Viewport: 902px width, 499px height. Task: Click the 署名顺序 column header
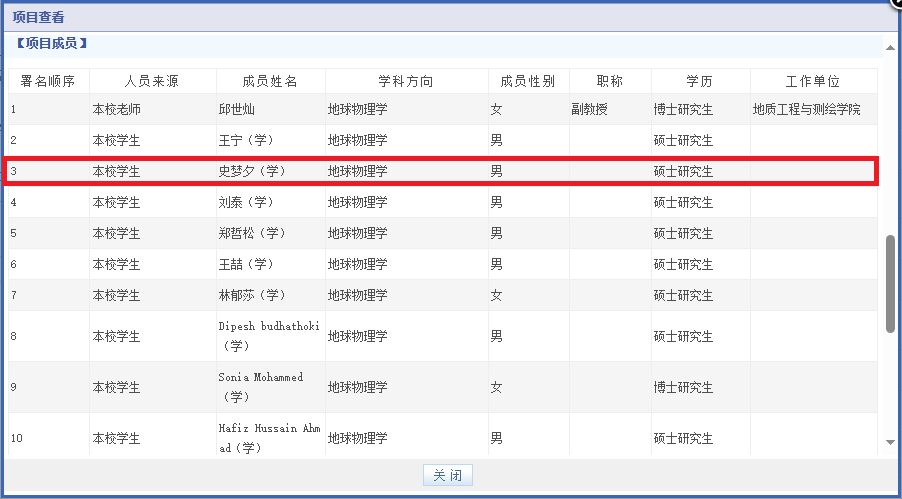click(48, 82)
